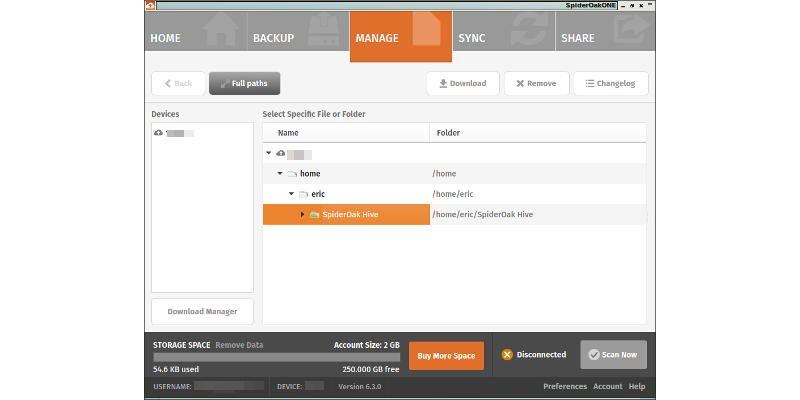Click the Name column header
The width and height of the screenshot is (800, 400).
click(288, 133)
